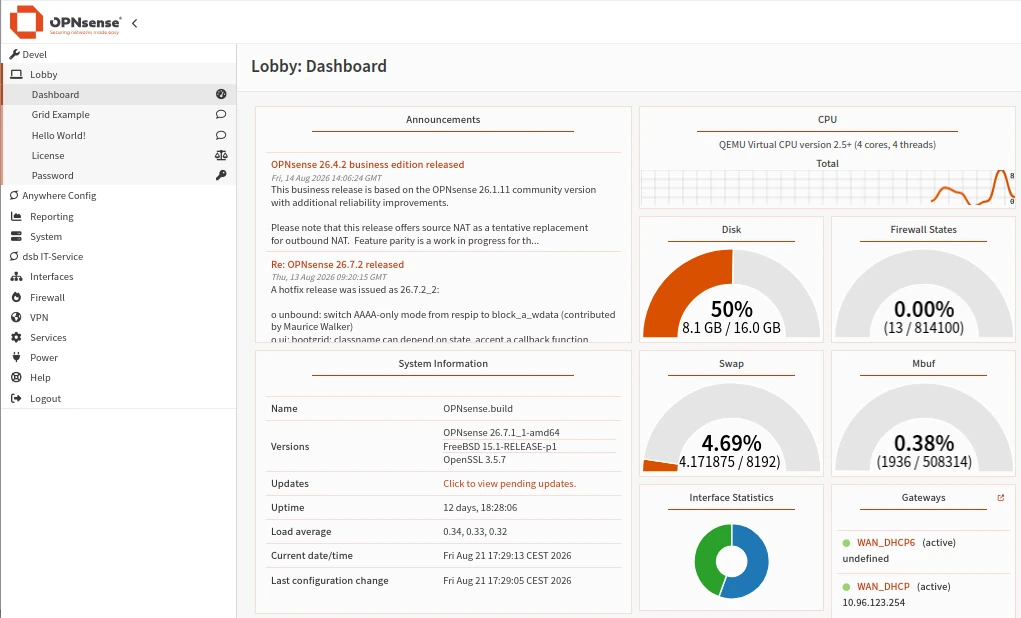Click the Services gear icon
Screen dimensions: 1021x618
tap(16, 337)
